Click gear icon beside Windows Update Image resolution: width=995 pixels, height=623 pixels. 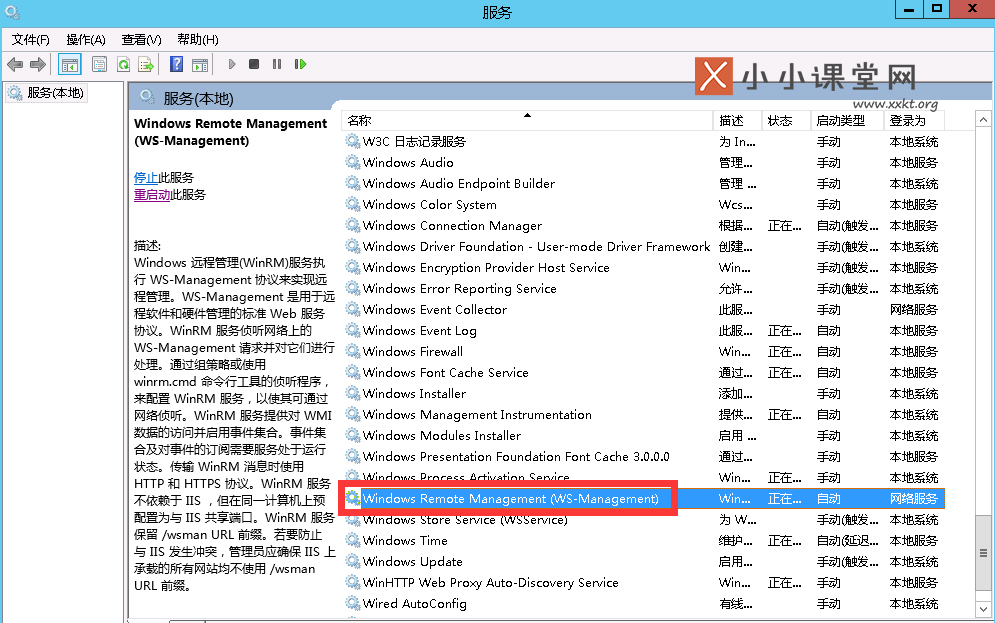click(x=352, y=561)
